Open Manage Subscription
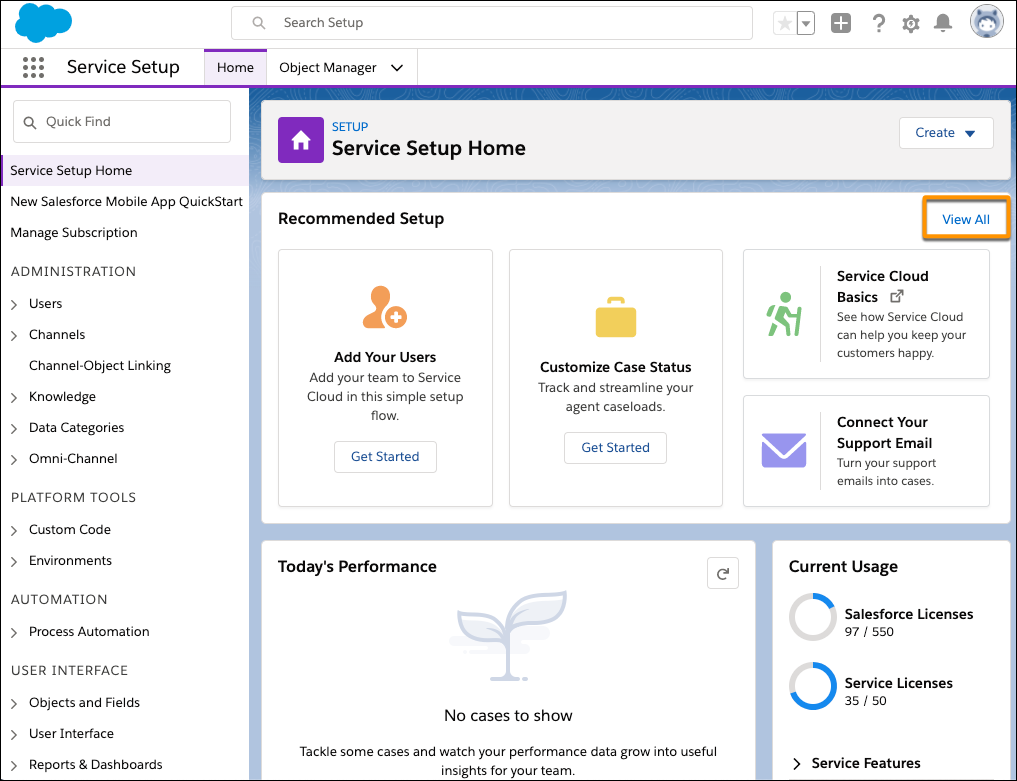Viewport: 1017px width, 781px height. pyautogui.click(x=74, y=233)
